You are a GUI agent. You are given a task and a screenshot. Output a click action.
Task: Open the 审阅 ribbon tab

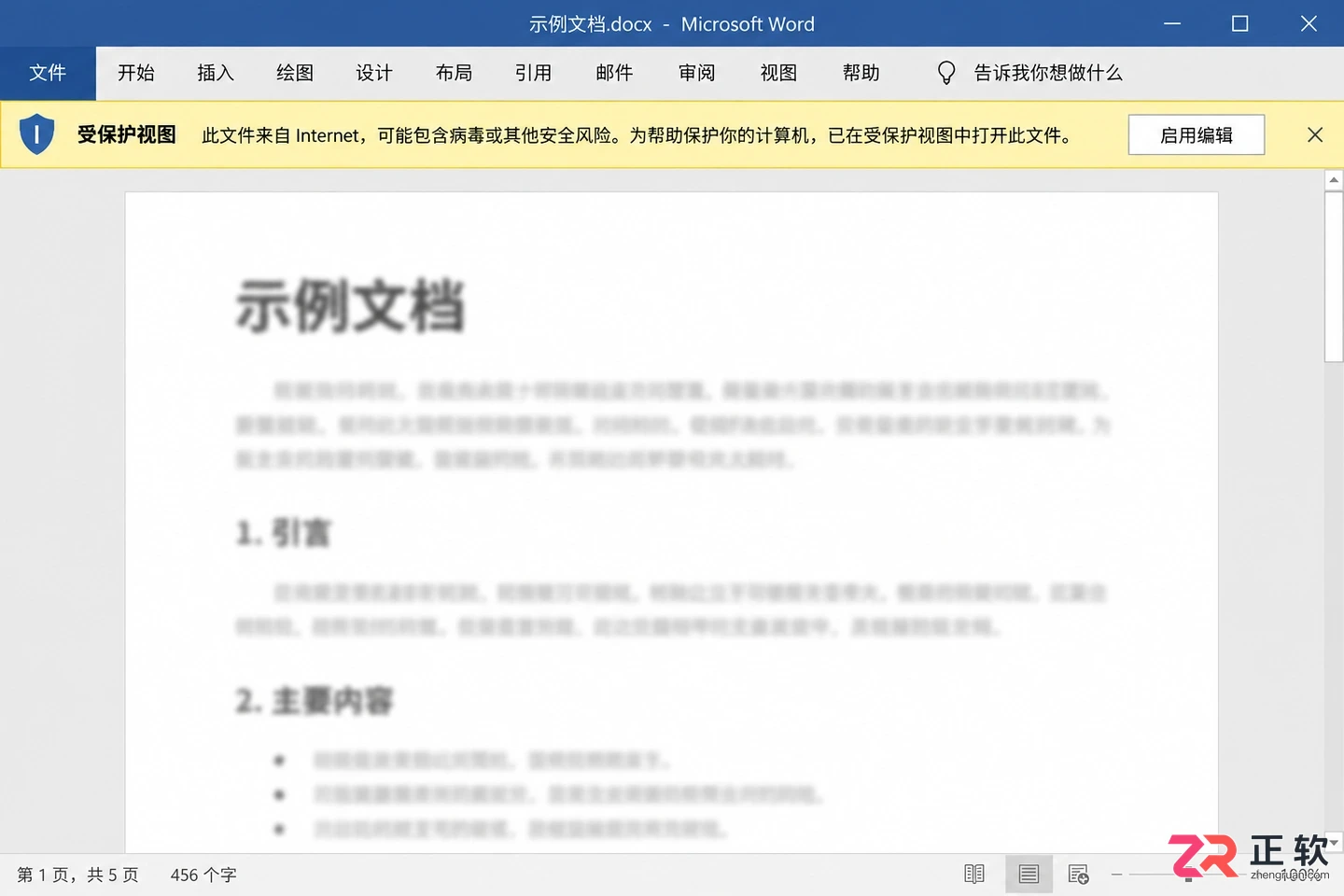click(697, 73)
